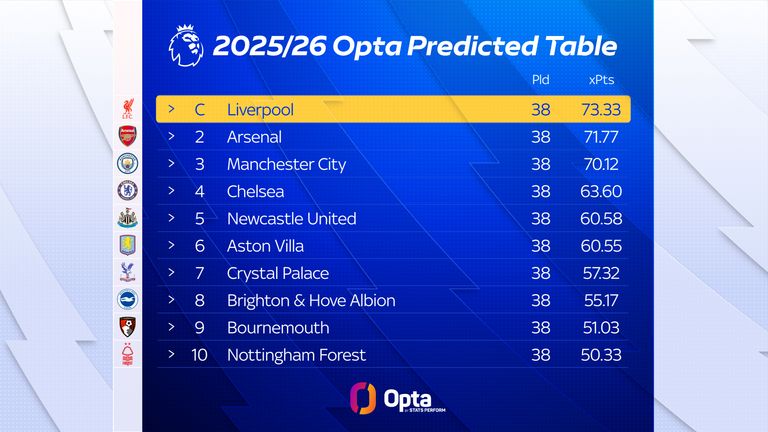This screenshot has width=768, height=432.
Task: Click the Aston Villa club crest
Action: 127,245
